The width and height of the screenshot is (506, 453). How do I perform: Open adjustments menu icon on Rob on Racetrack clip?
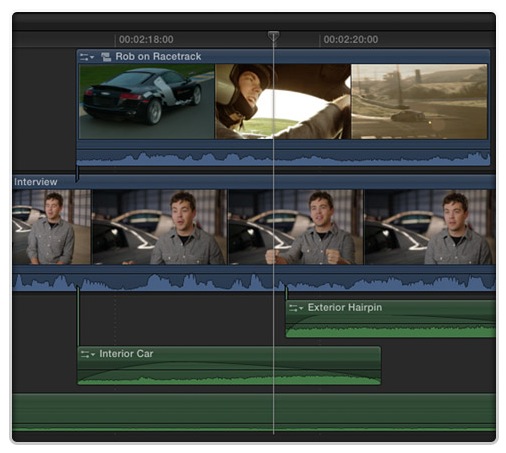(84, 57)
